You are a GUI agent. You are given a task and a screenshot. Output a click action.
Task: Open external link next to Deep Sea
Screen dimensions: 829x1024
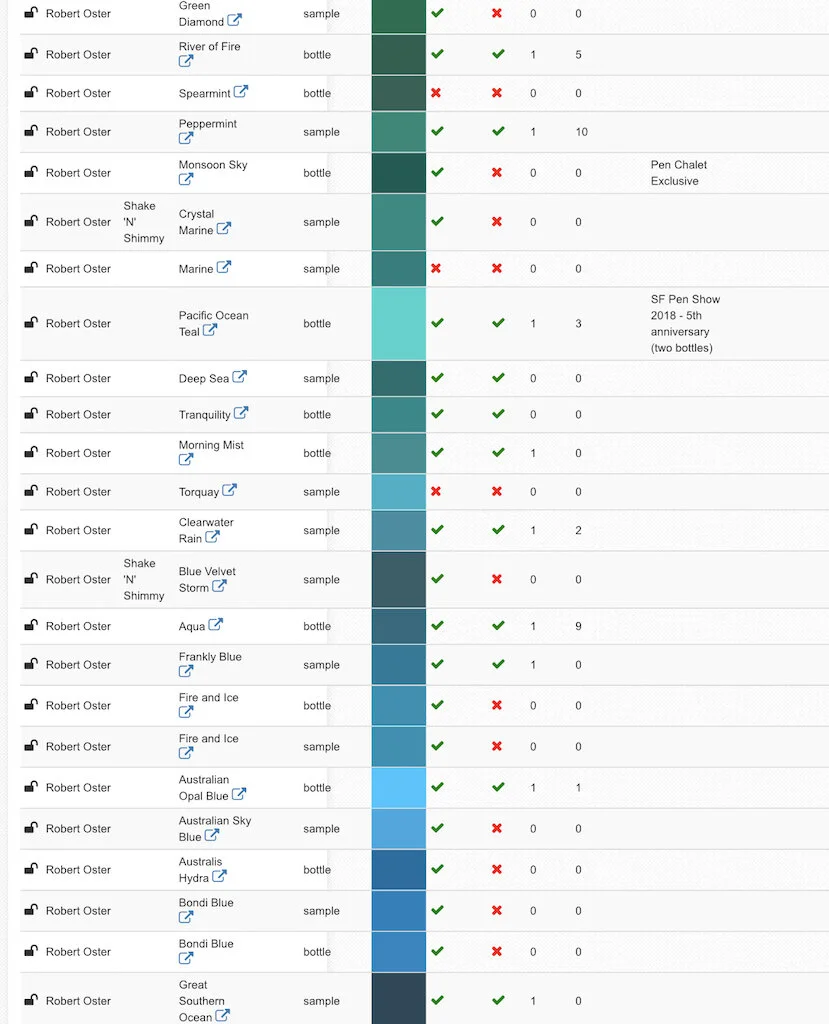pyautogui.click(x=240, y=377)
